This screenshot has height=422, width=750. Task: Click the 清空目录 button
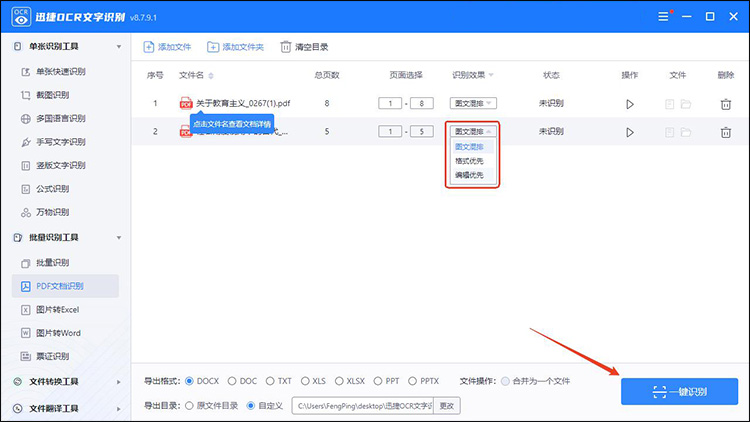[304, 47]
